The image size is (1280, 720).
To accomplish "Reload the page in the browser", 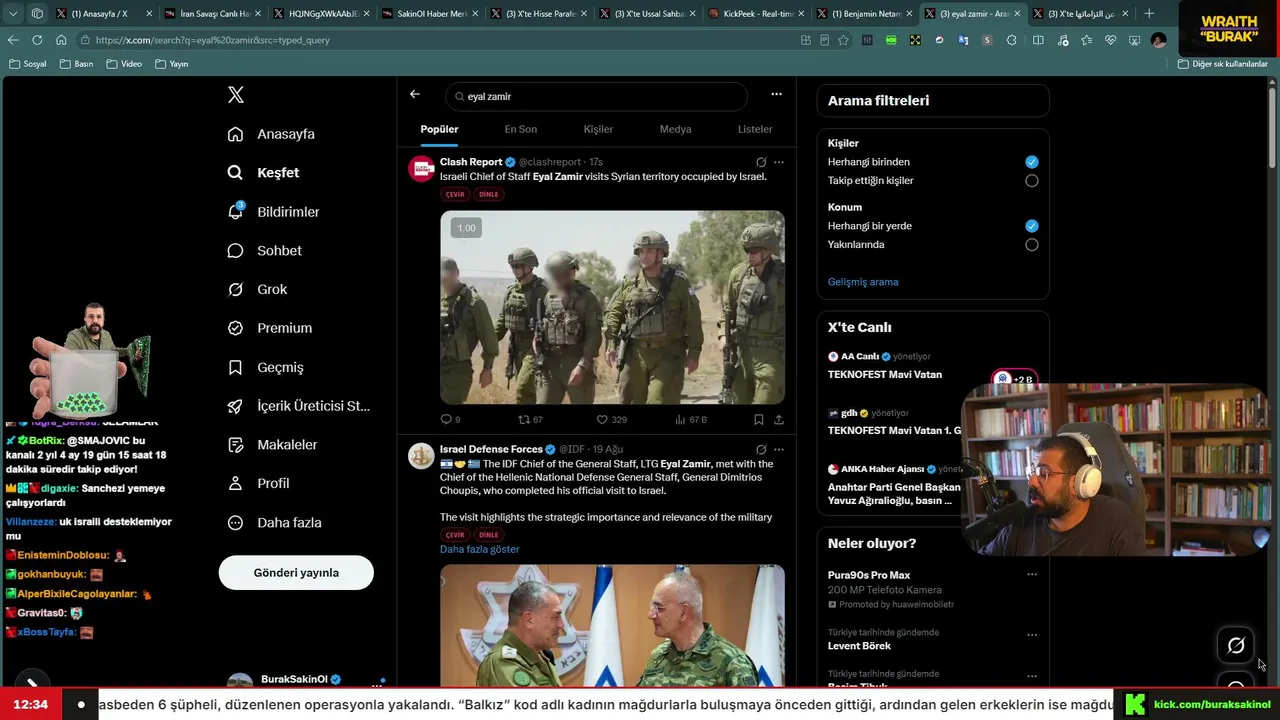I will tap(37, 40).
